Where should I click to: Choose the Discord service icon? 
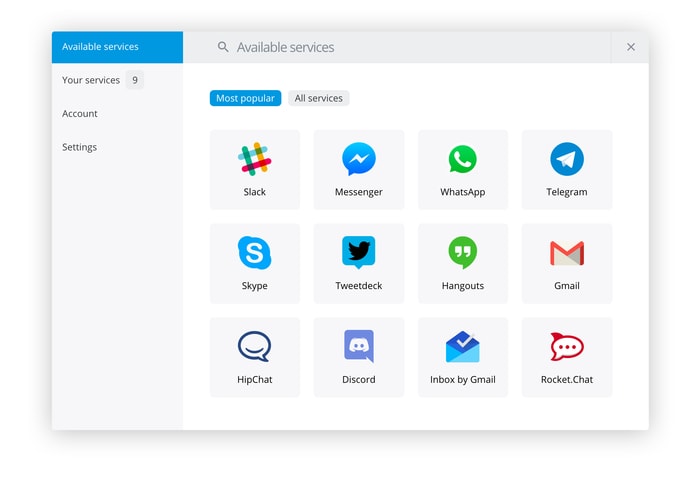click(358, 347)
